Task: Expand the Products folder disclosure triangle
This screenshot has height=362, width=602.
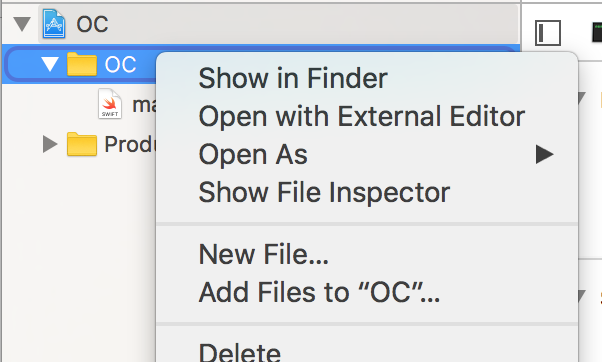Action: 50,144
